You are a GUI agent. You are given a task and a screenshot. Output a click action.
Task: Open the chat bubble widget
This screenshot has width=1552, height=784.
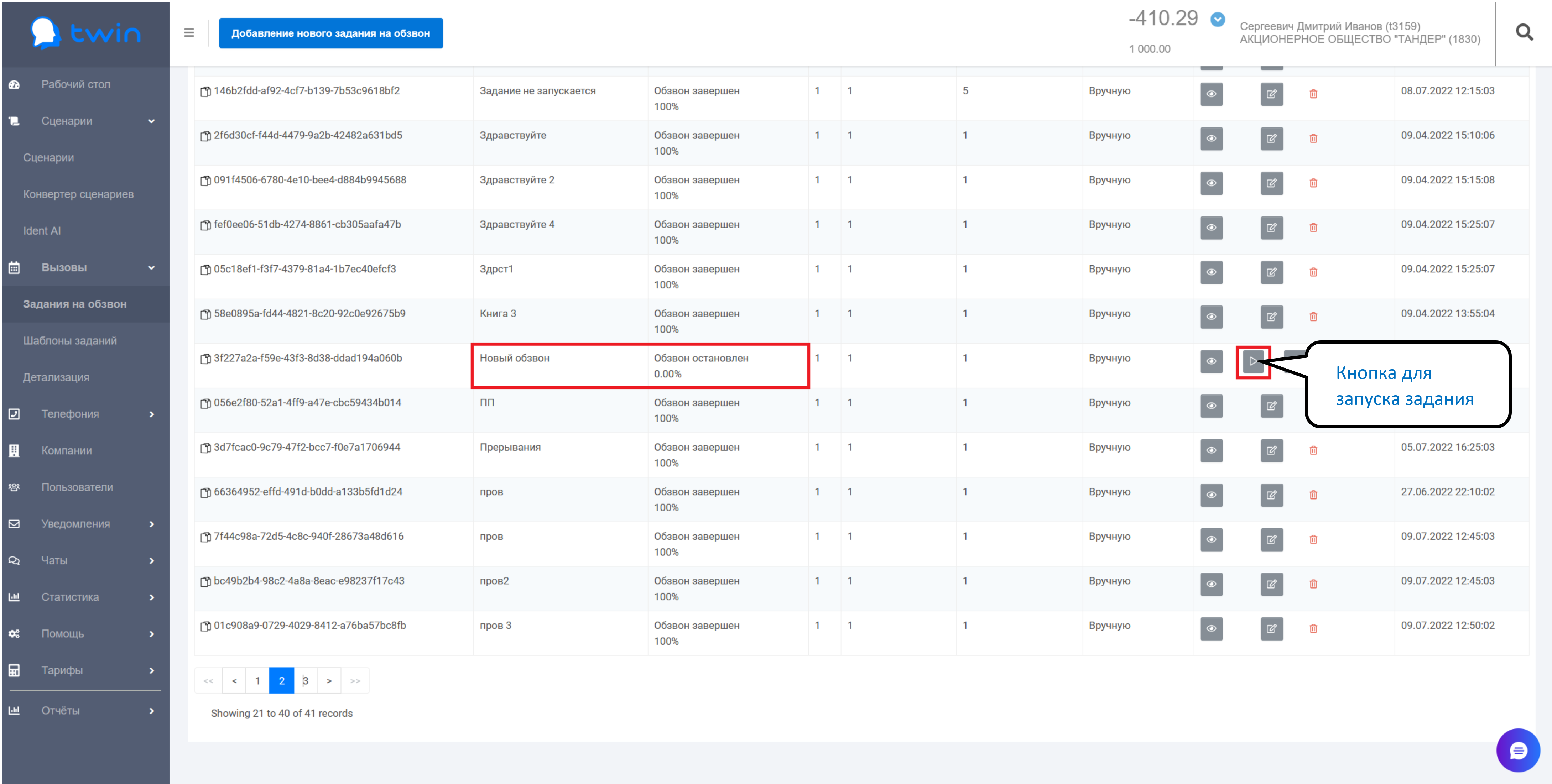click(1518, 750)
